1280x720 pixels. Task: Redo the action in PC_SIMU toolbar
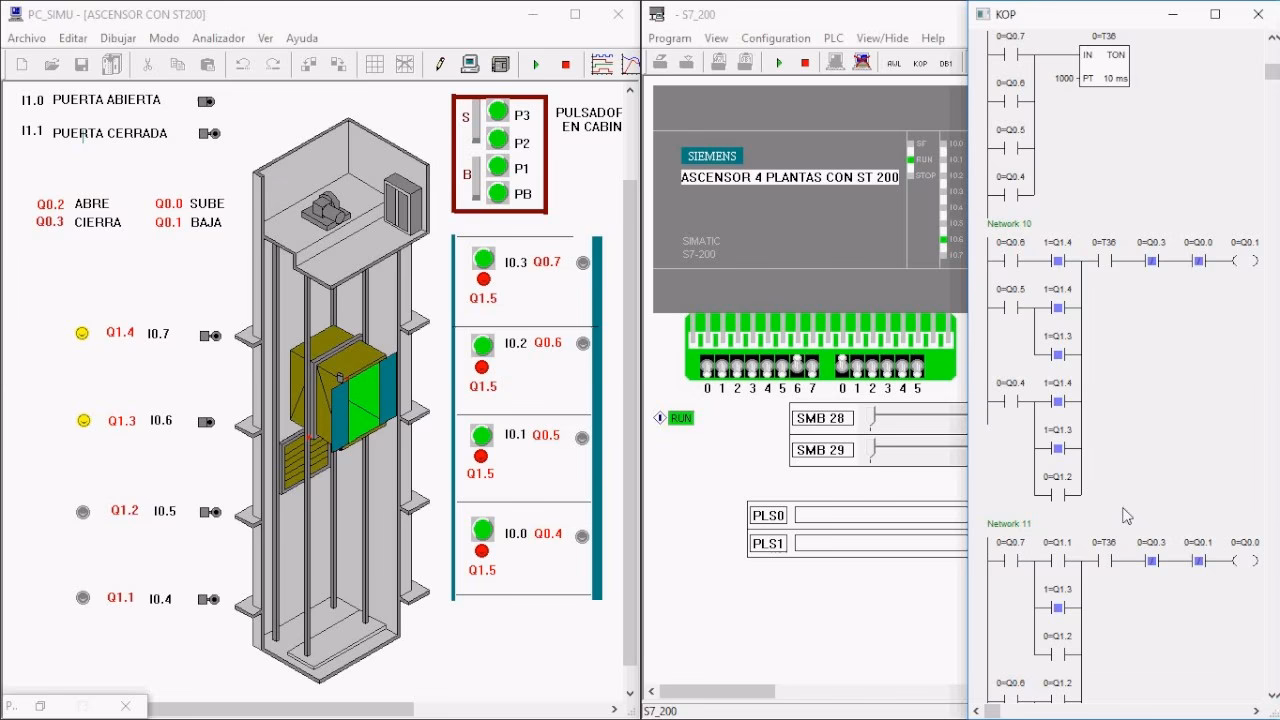[x=272, y=65]
